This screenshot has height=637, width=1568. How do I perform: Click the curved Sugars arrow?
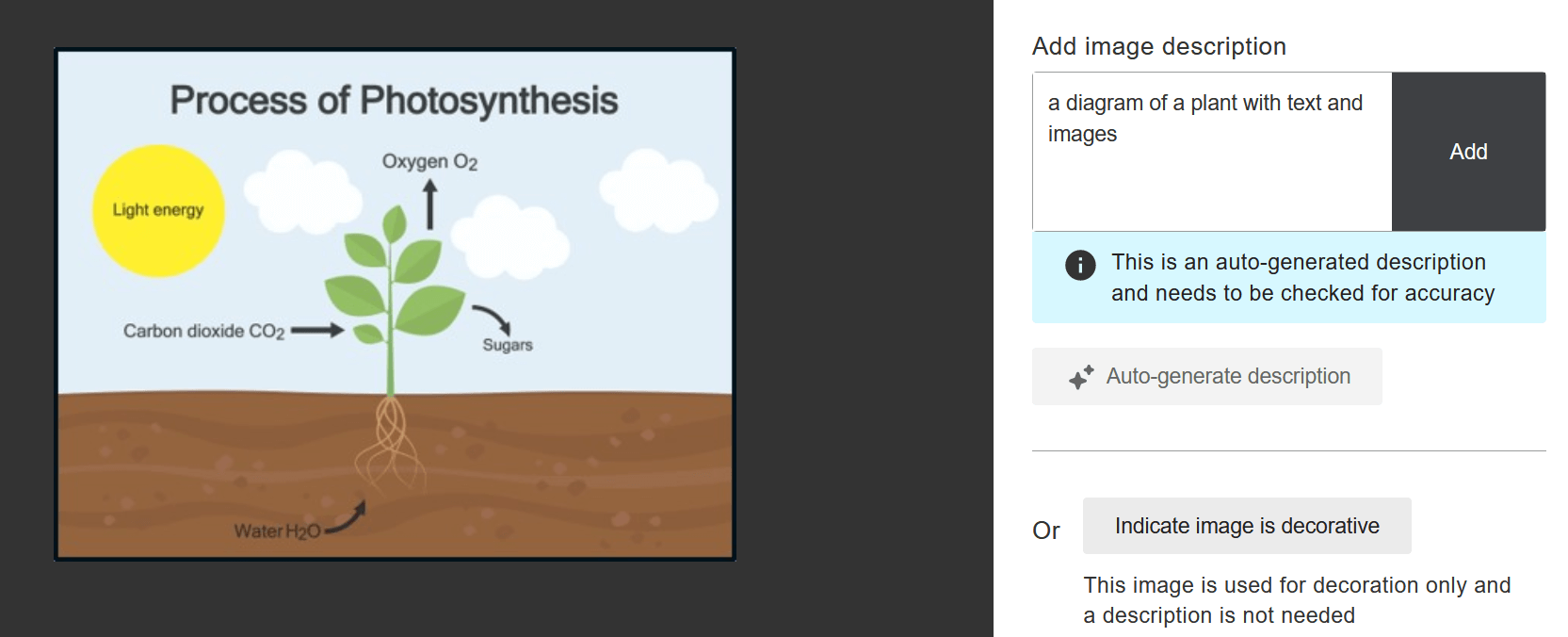492,318
